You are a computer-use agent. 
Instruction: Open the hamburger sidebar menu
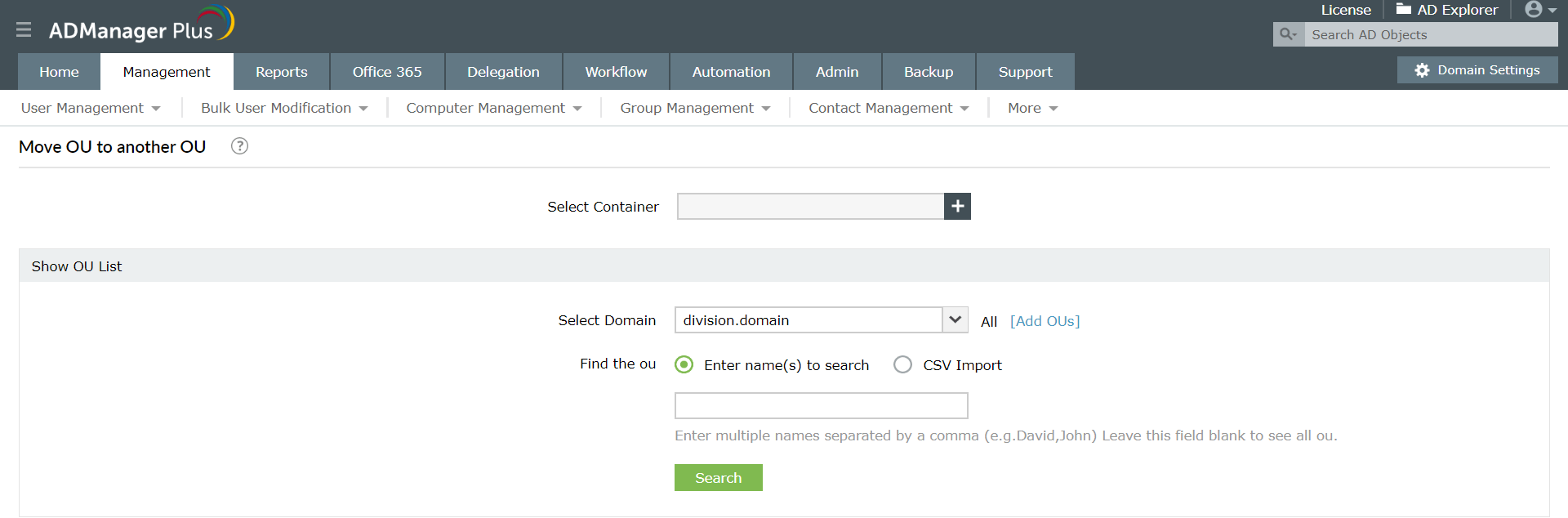click(24, 30)
